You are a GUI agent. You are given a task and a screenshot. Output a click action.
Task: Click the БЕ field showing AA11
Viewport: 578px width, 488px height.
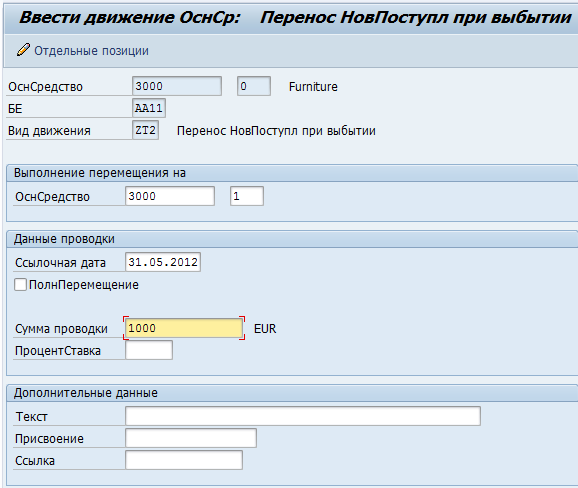(149, 108)
